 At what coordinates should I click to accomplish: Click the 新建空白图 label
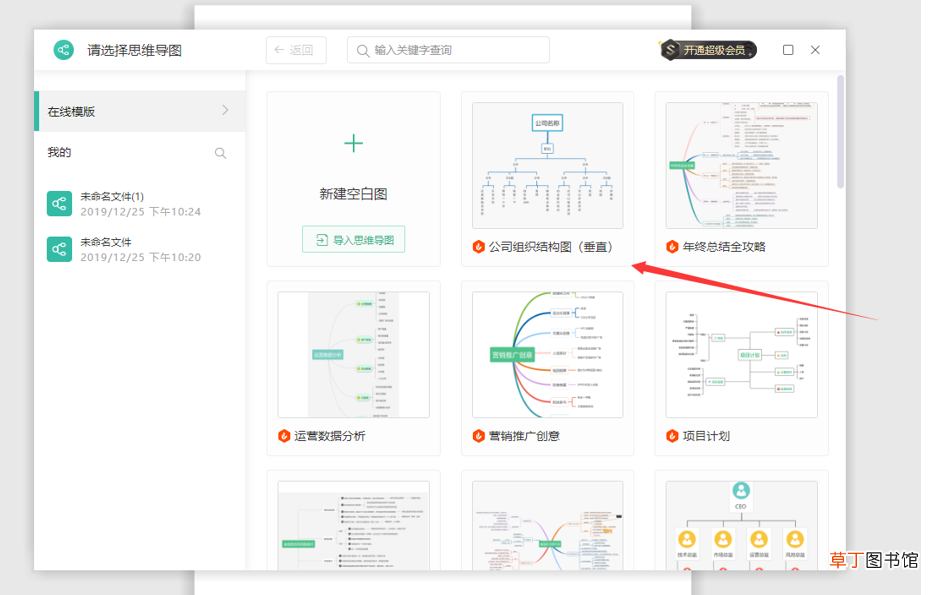[x=354, y=194]
